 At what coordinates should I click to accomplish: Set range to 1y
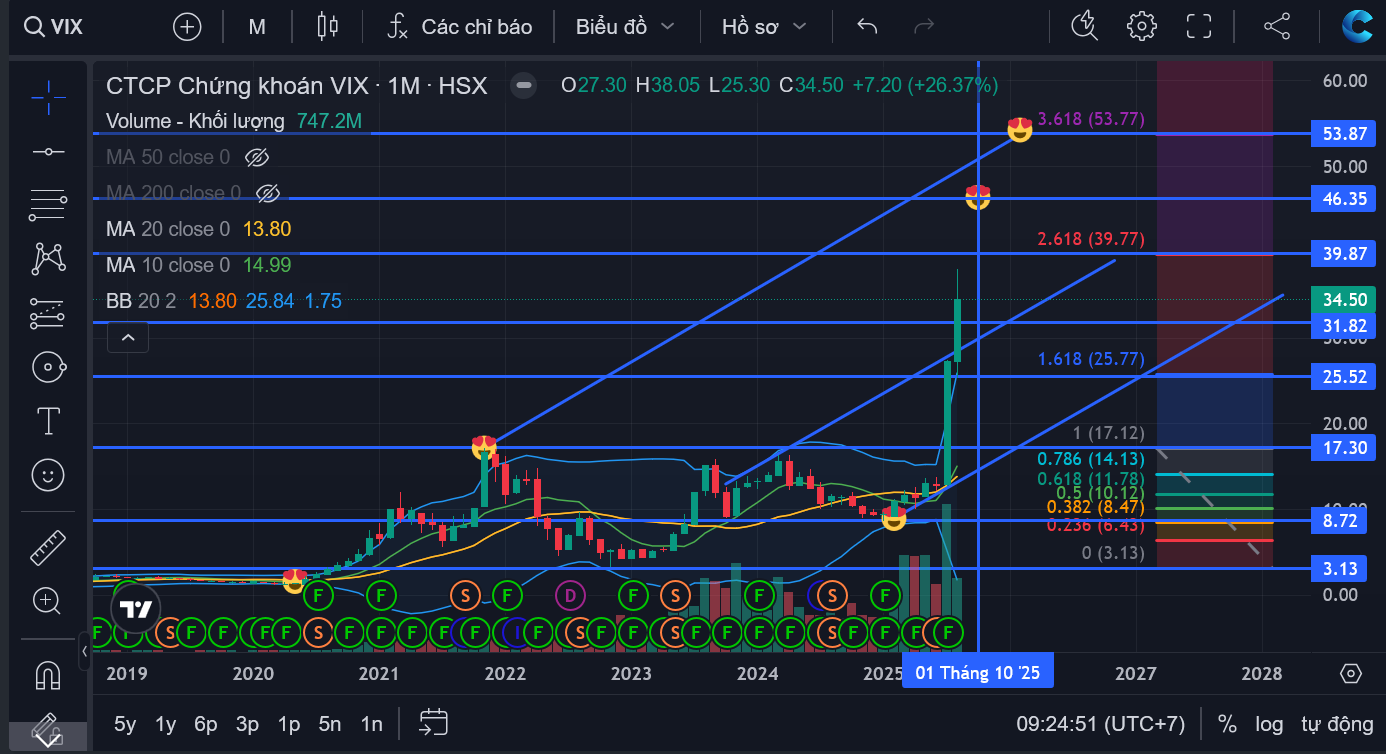166,724
